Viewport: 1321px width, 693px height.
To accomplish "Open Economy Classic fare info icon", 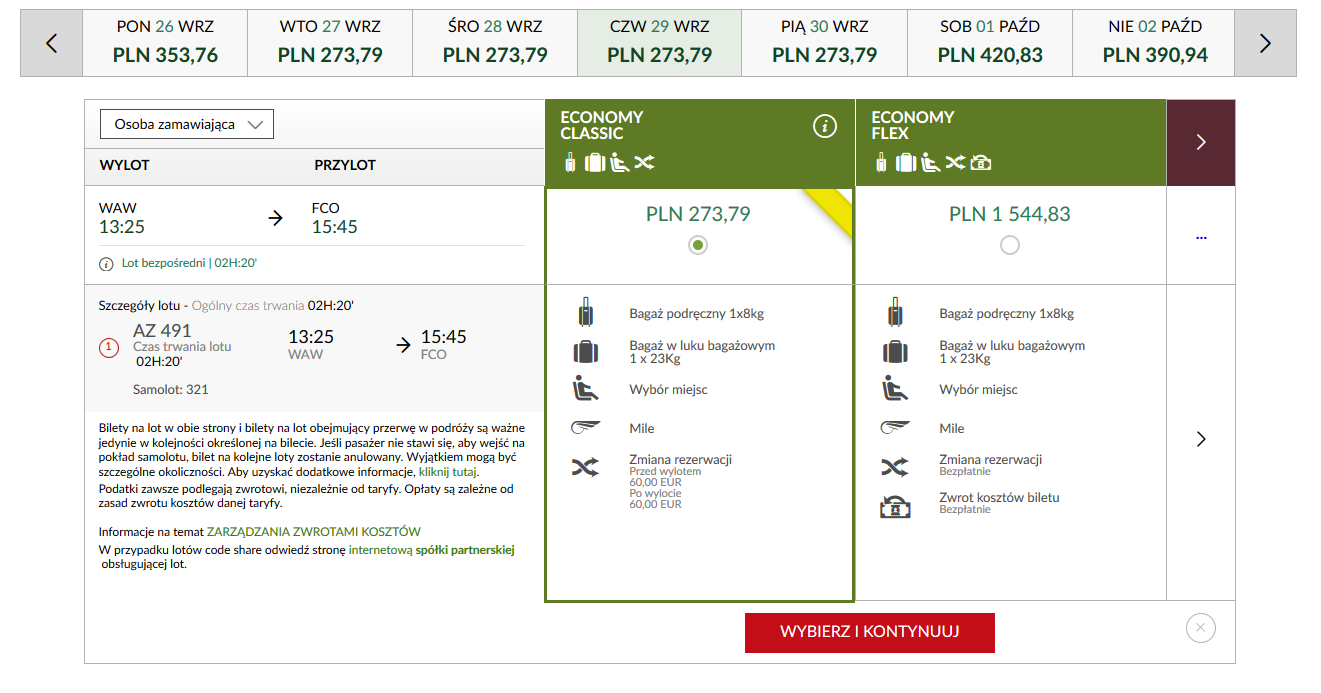I will pos(824,126).
